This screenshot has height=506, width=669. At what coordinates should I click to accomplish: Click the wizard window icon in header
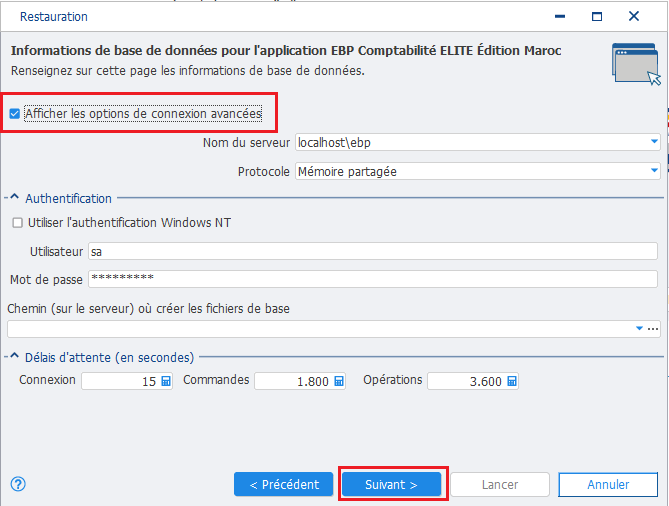point(636,64)
